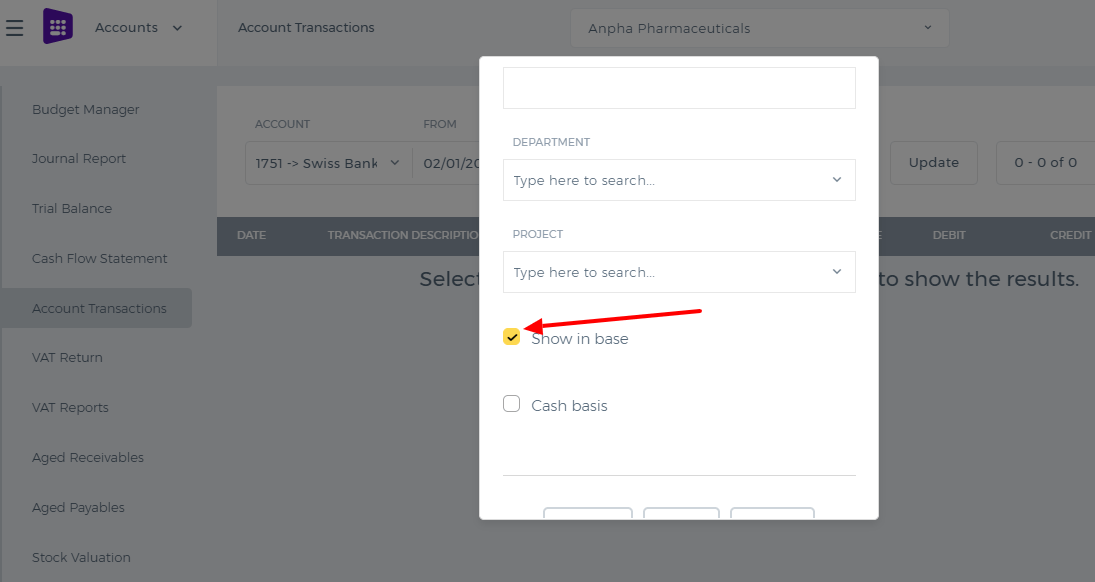Click the empty text field above Department
This screenshot has width=1095, height=582.
(679, 88)
